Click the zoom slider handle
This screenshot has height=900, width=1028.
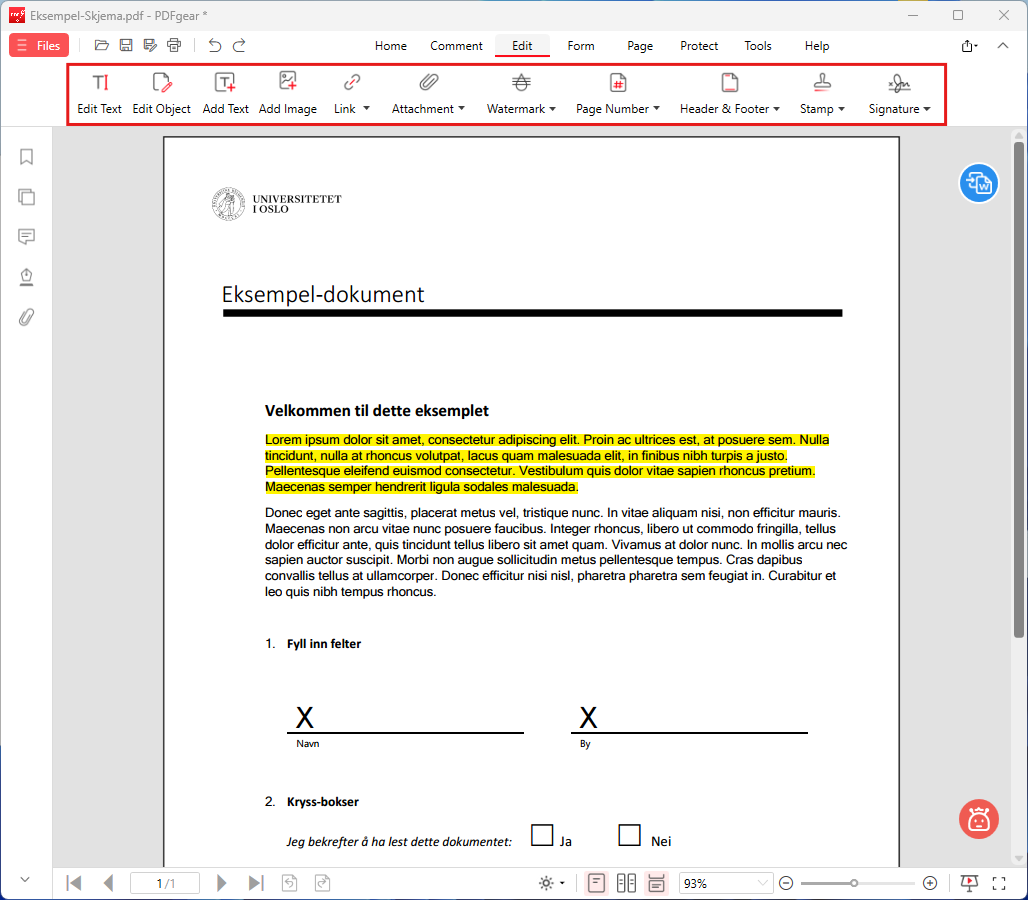point(854,883)
